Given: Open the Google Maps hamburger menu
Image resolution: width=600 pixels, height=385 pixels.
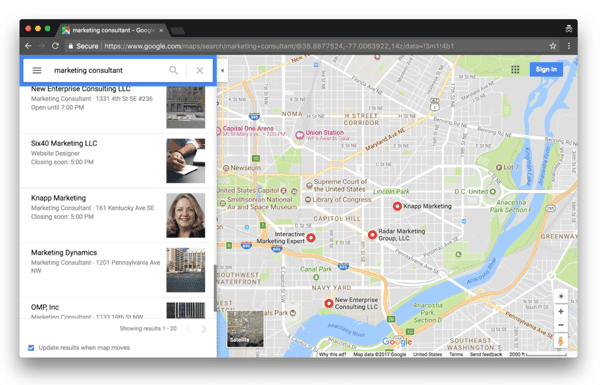Looking at the screenshot, I should [37, 70].
